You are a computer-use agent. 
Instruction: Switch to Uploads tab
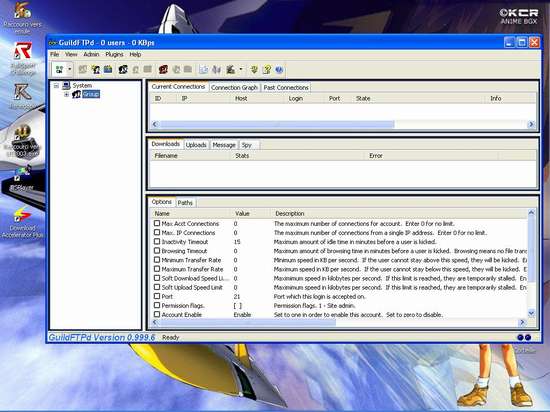pyautogui.click(x=196, y=145)
